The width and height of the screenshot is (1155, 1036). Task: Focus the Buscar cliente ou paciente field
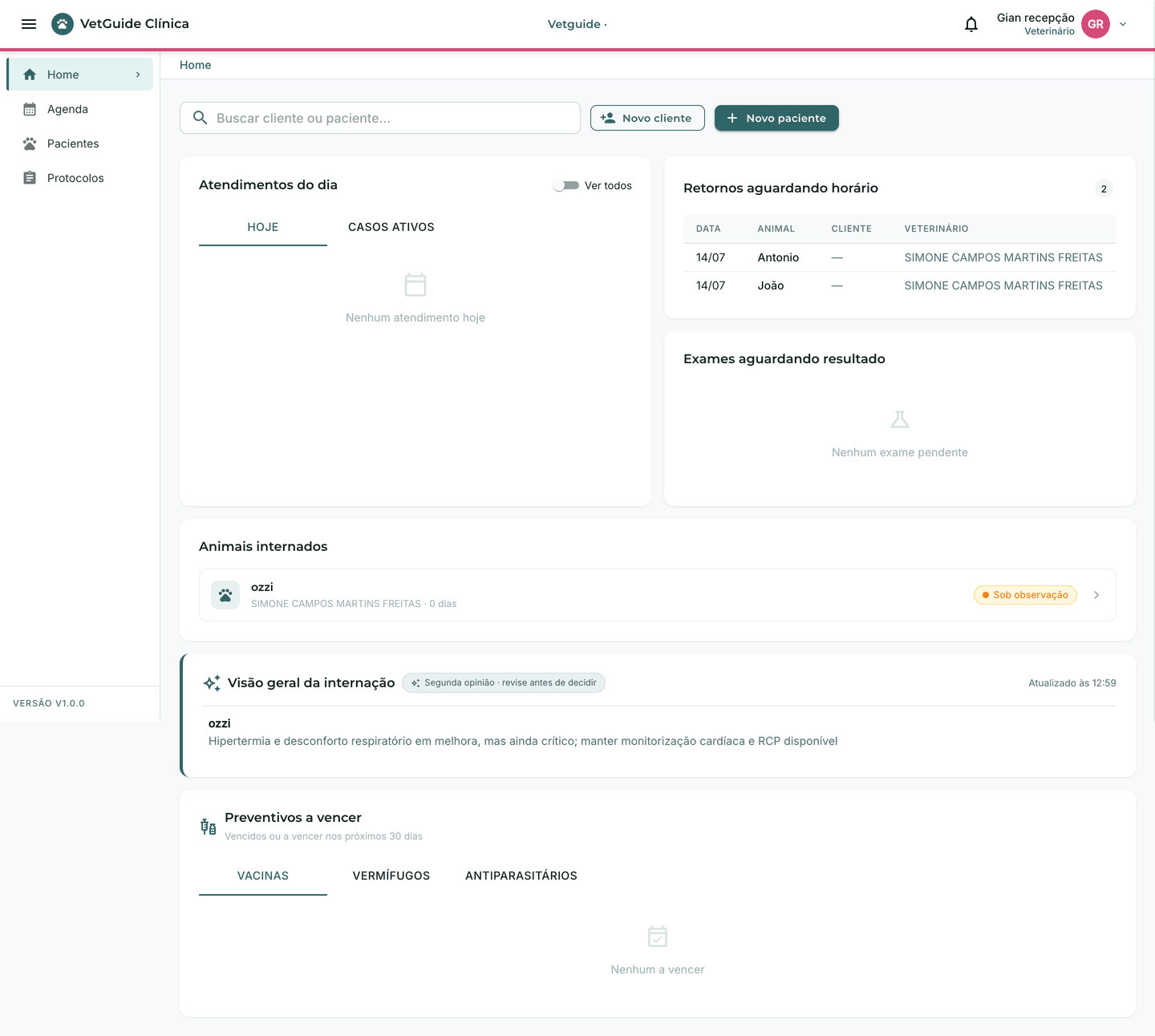tap(380, 118)
